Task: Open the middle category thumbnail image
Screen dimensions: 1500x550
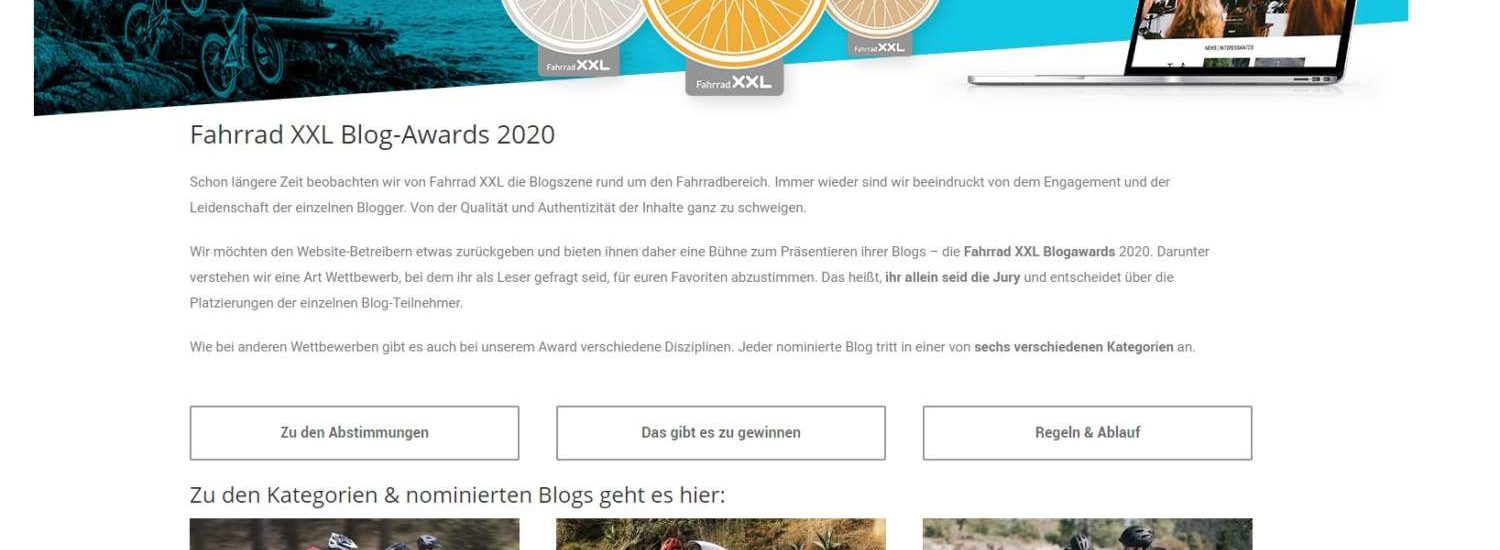Action: (x=721, y=534)
